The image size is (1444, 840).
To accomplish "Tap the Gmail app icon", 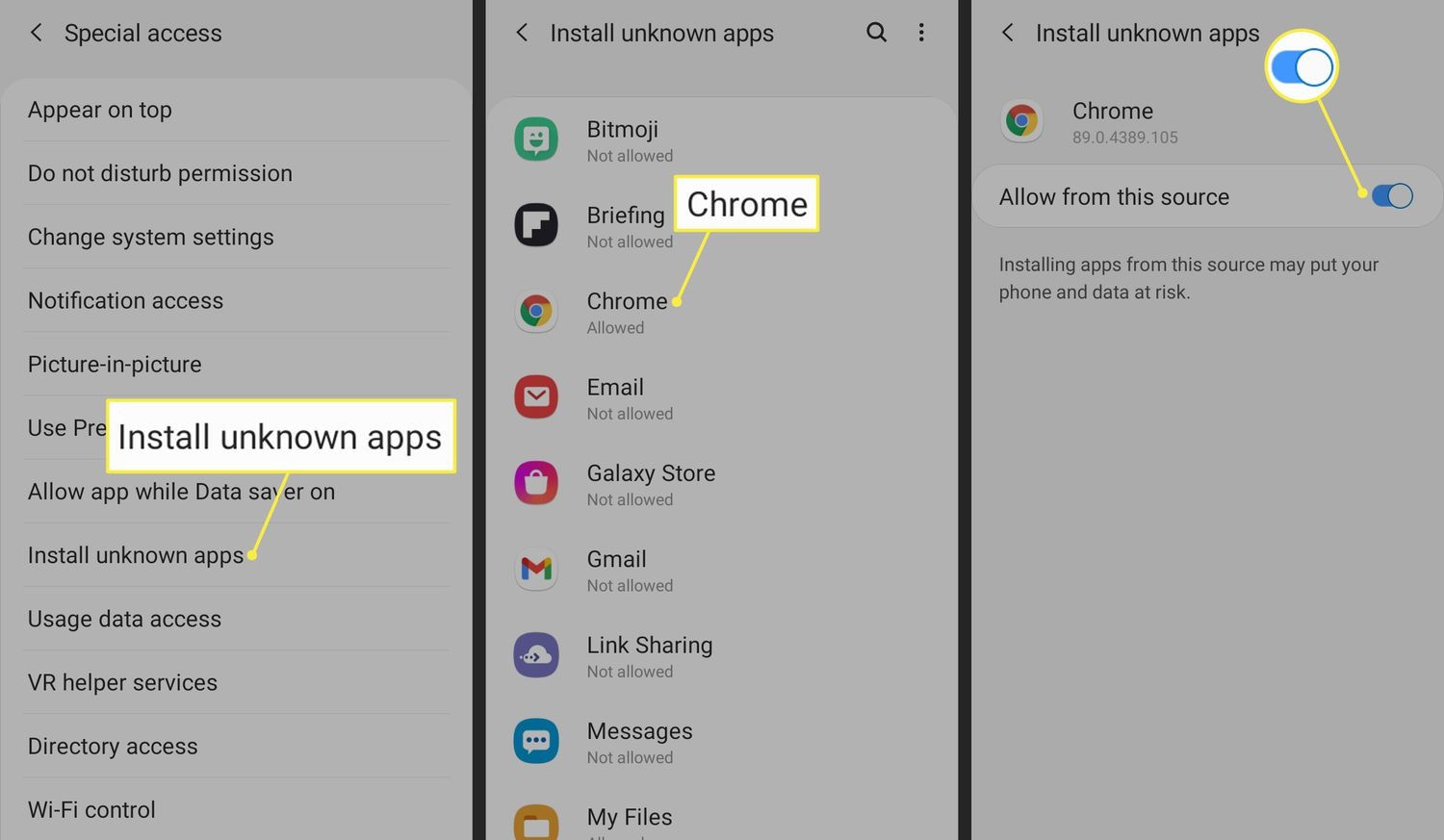I will (536, 570).
